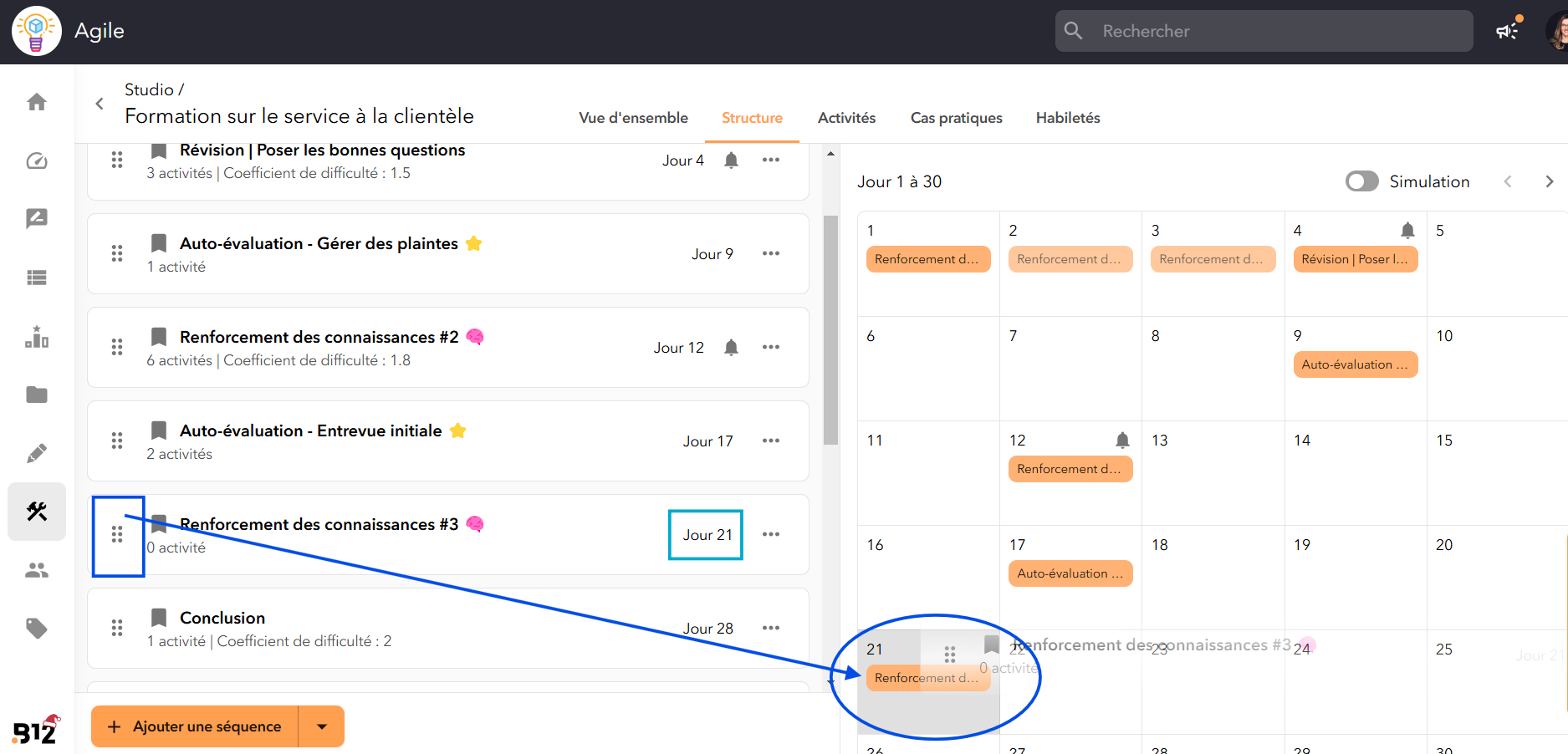
Task: Open Auto-évaluation event on calendar day 9
Action: point(1356,364)
